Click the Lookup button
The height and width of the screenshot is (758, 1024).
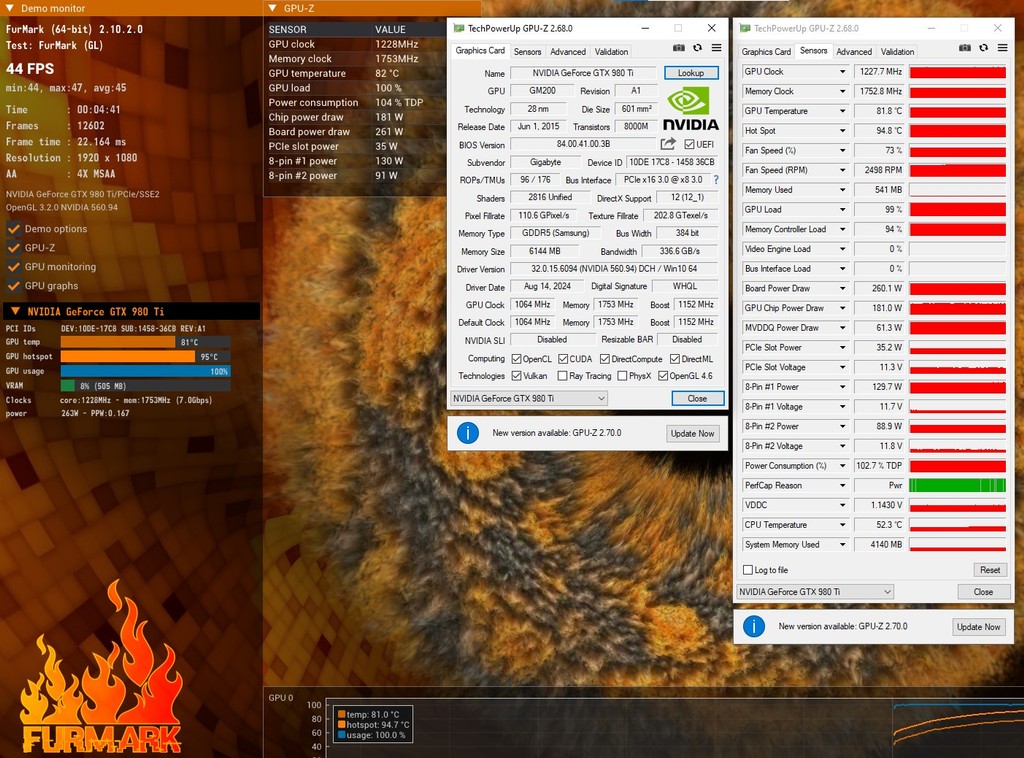[x=691, y=73]
